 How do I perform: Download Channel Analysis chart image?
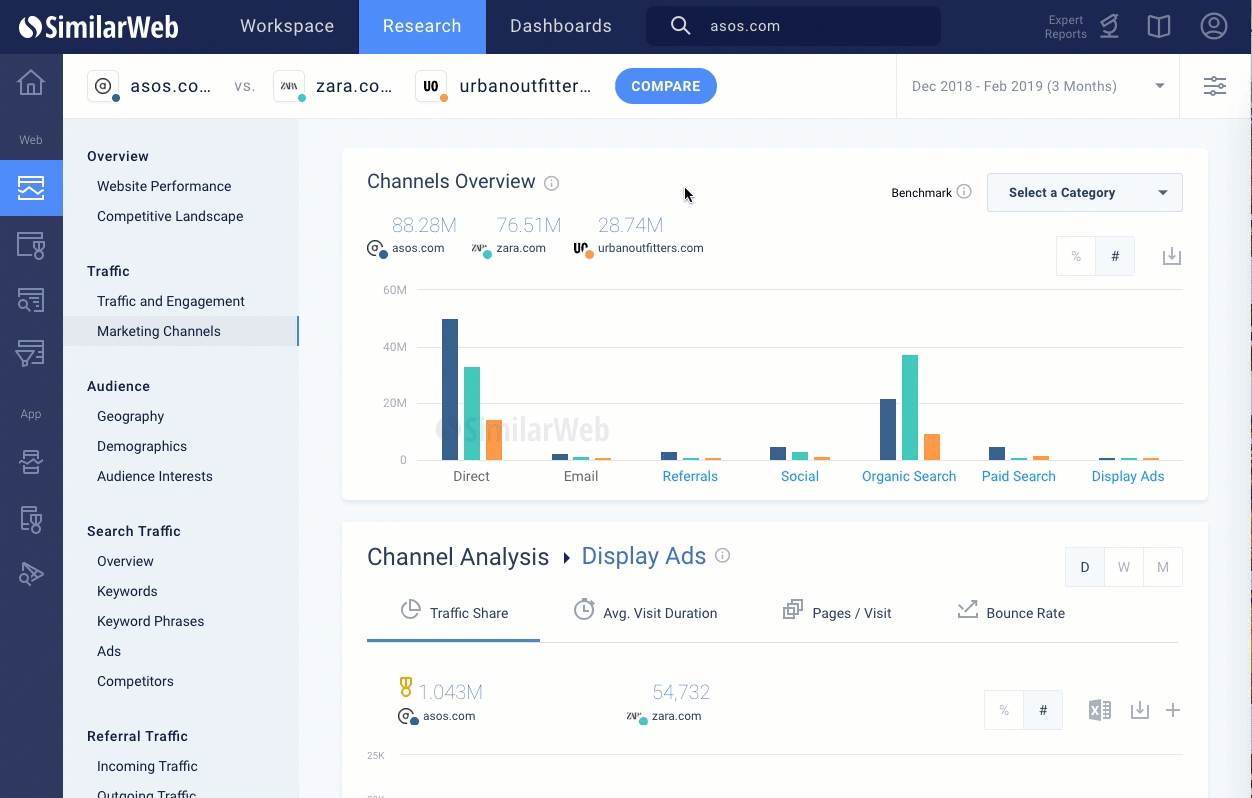[x=1140, y=711]
